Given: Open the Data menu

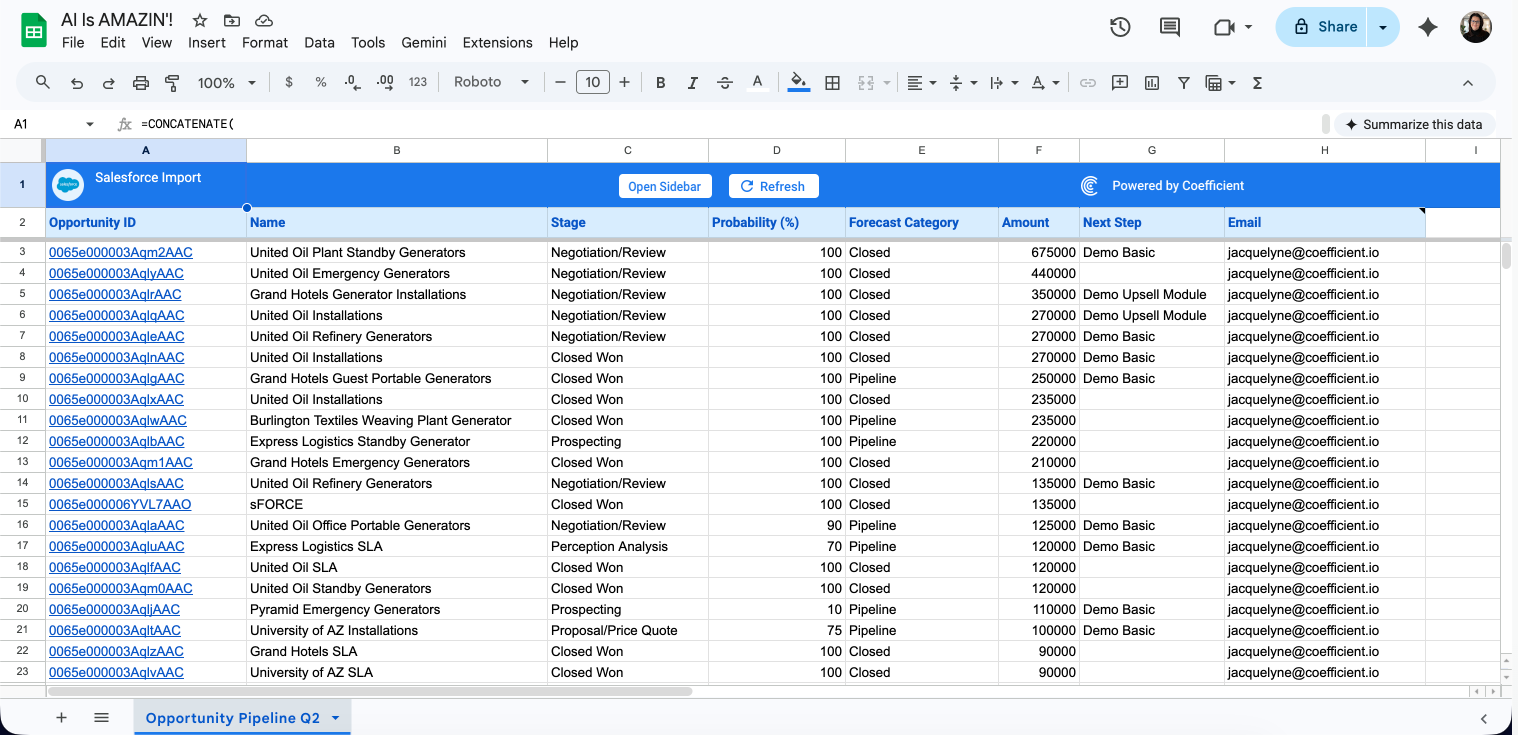Looking at the screenshot, I should pos(319,43).
